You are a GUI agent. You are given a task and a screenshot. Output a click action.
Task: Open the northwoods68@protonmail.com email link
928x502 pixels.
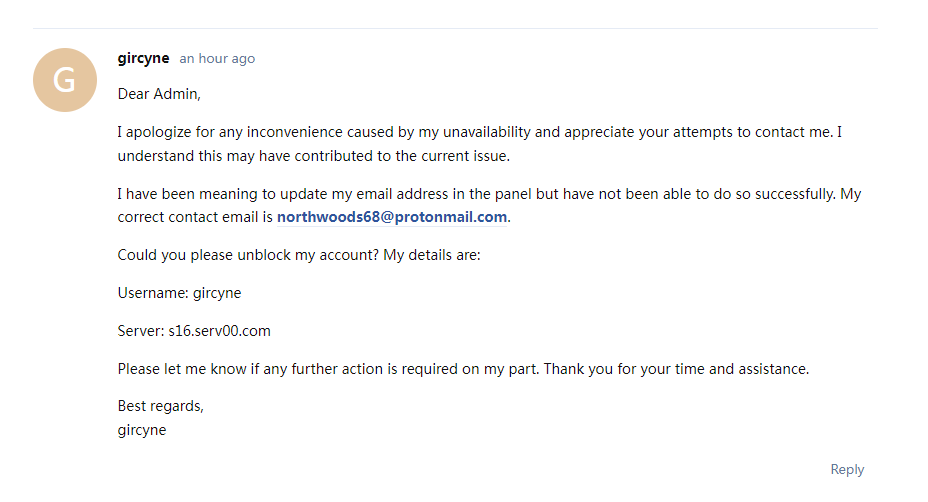pyautogui.click(x=392, y=217)
